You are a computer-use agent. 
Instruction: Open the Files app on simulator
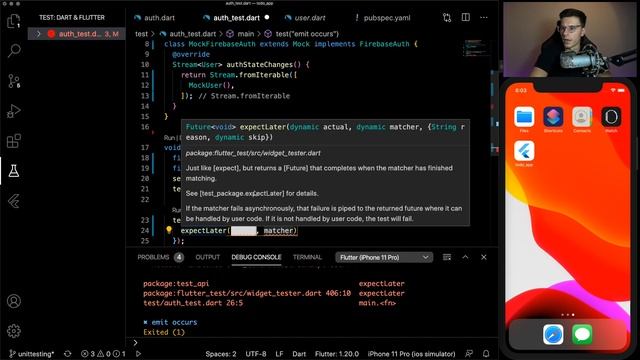pos(524,117)
